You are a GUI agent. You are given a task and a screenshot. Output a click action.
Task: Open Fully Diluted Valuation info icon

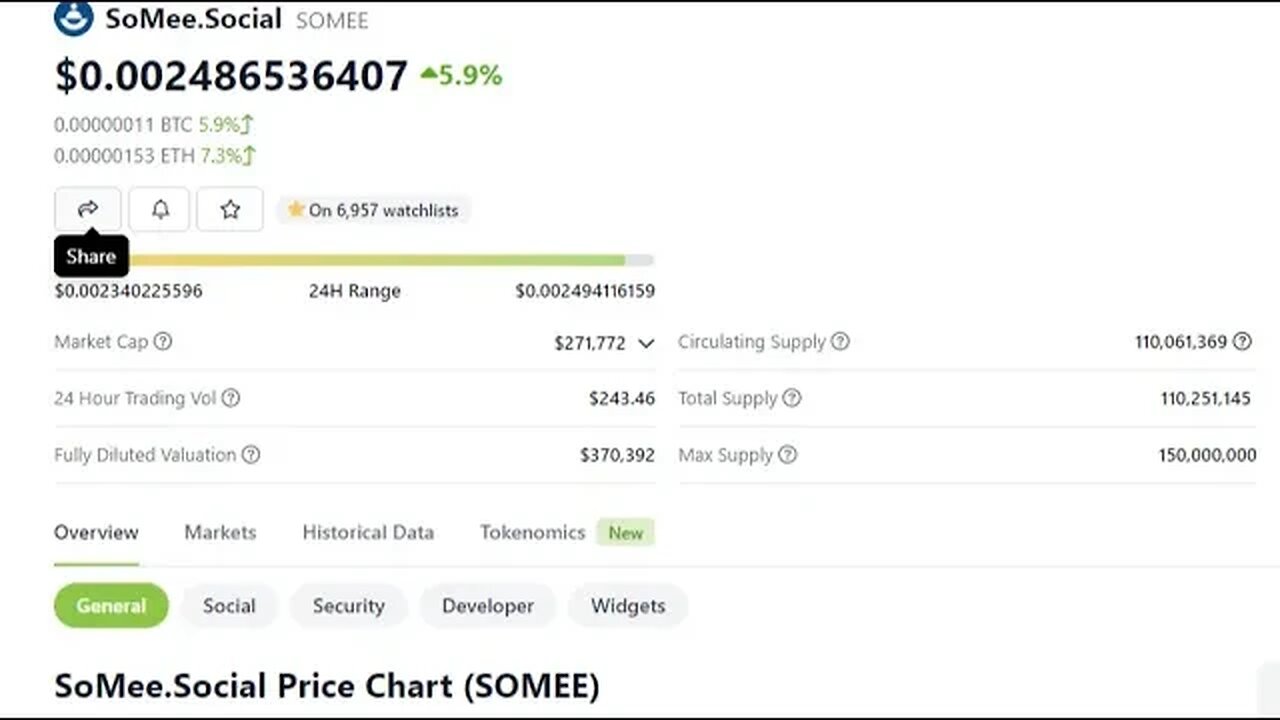[251, 455]
